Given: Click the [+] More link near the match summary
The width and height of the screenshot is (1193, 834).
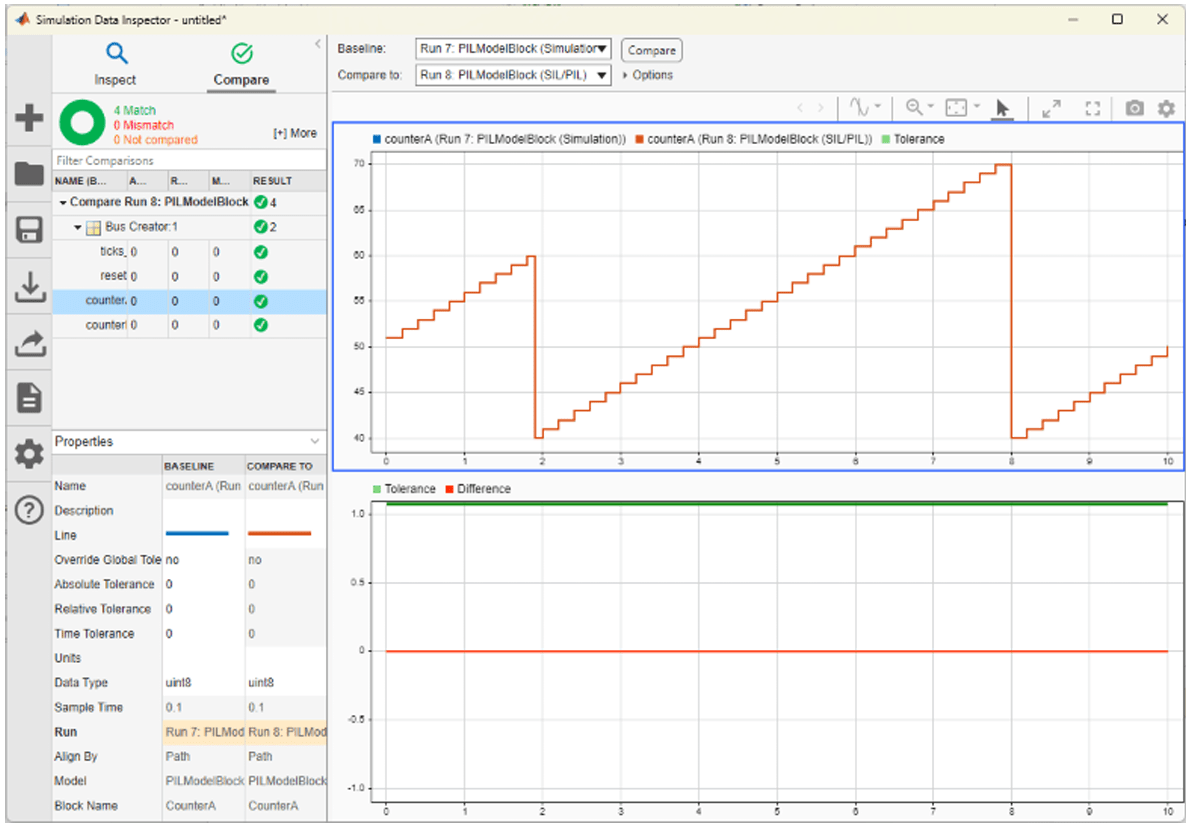Looking at the screenshot, I should [294, 131].
